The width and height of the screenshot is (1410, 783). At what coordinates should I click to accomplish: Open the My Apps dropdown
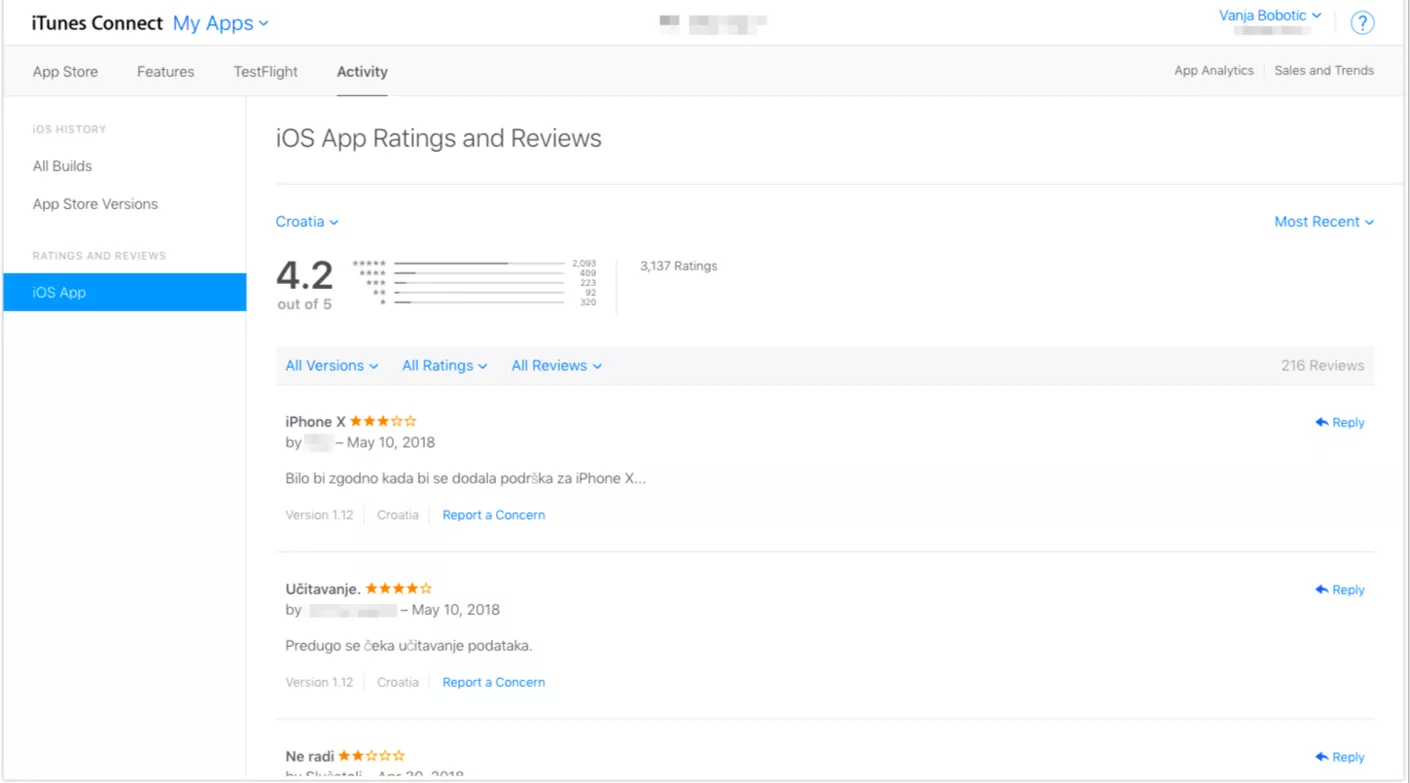[x=220, y=24]
